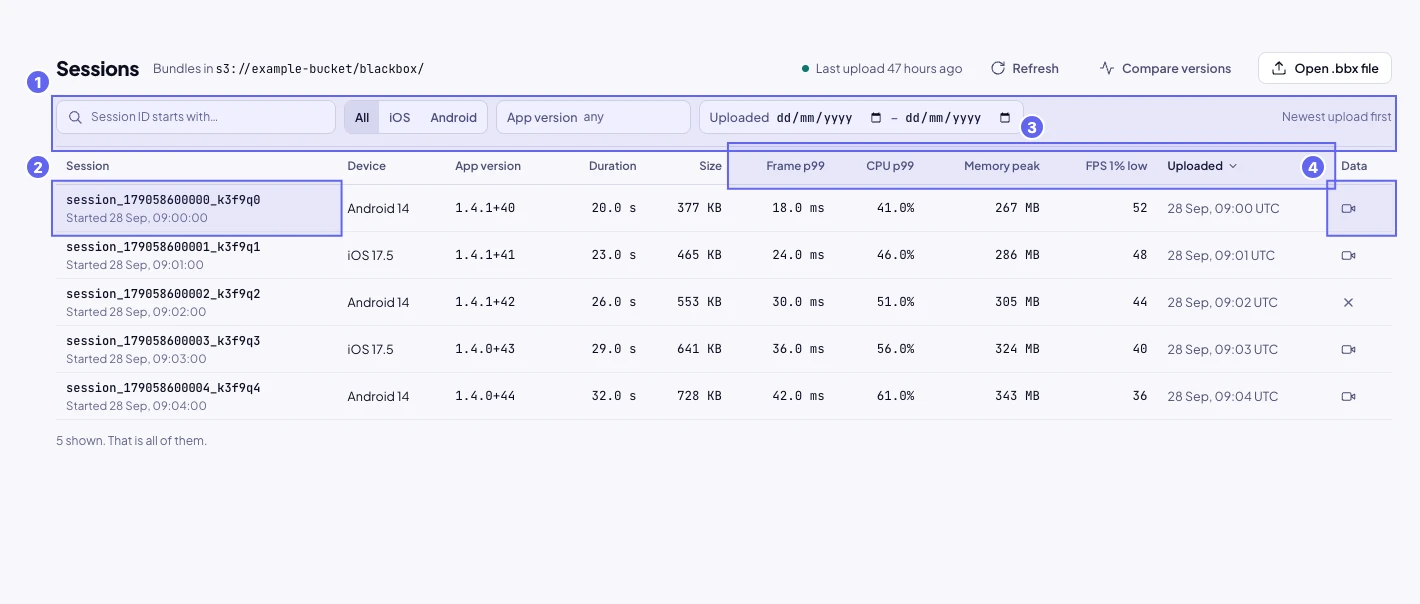Click Started 28 Sep, 09:04:00 text
The height and width of the screenshot is (604, 1420).
[137, 406]
